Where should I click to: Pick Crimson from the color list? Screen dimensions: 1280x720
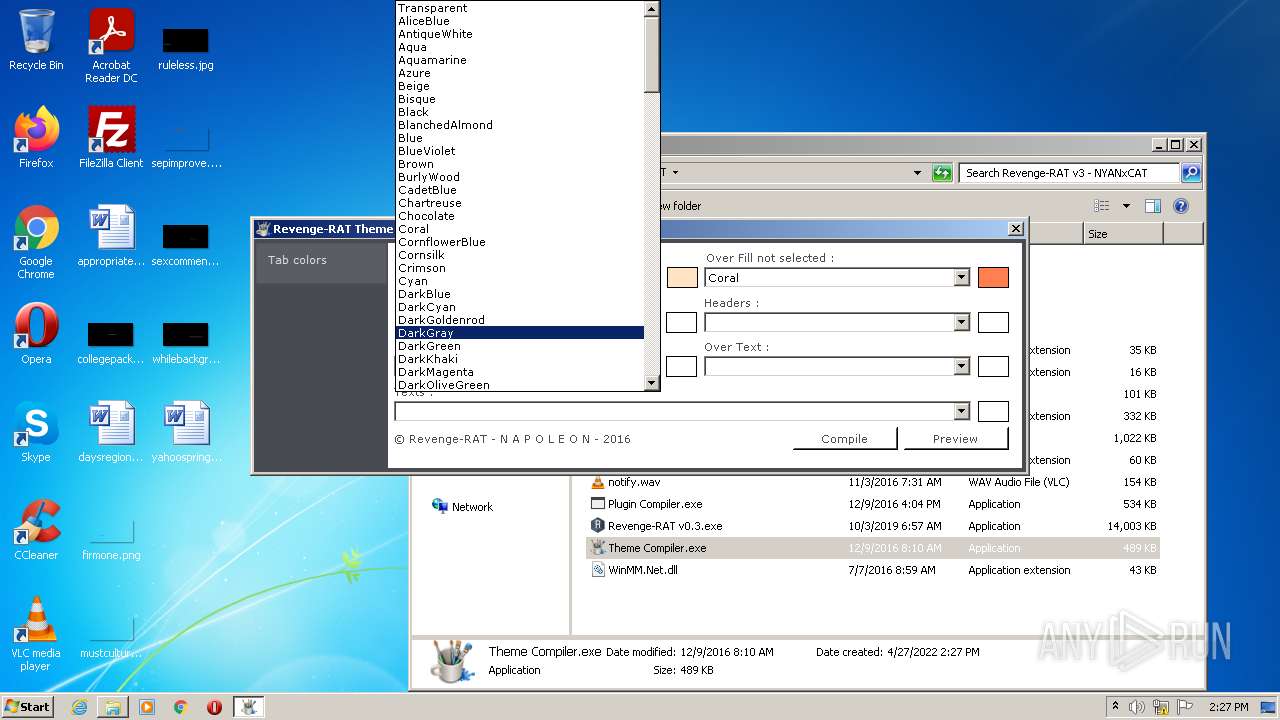(x=520, y=268)
